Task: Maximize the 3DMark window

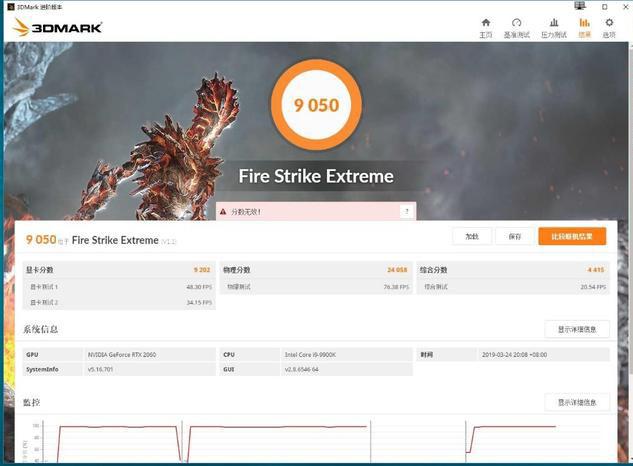Action: (x=604, y=7)
